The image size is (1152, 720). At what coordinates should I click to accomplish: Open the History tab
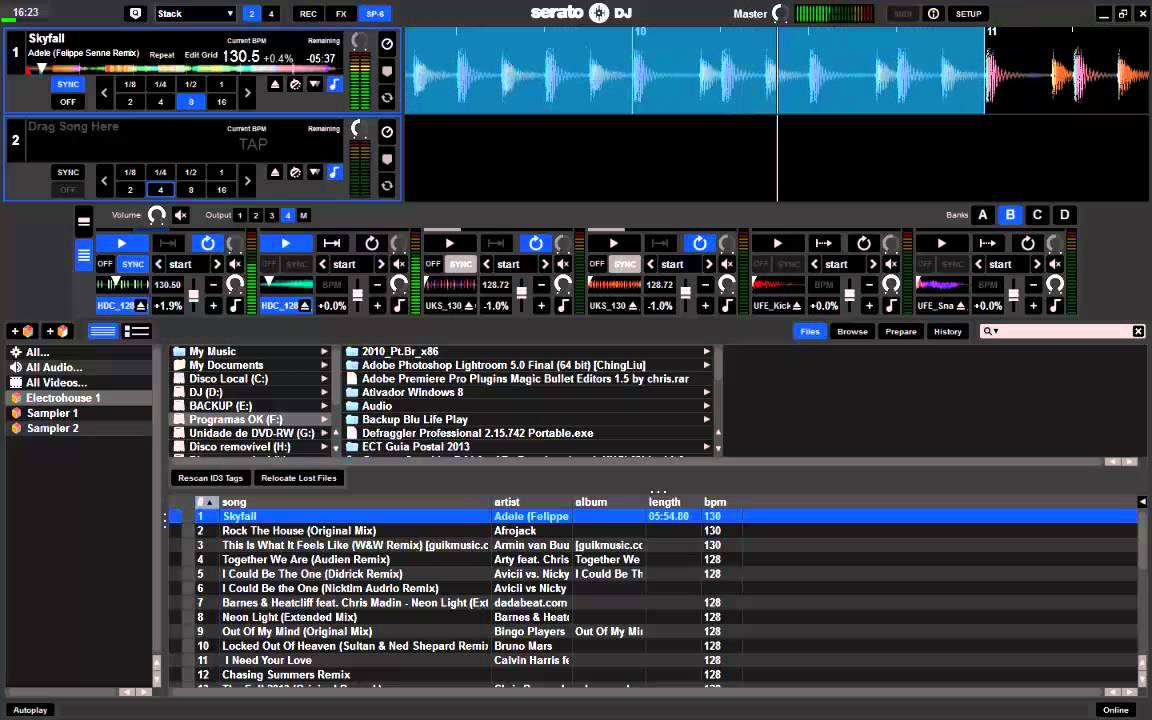click(948, 331)
